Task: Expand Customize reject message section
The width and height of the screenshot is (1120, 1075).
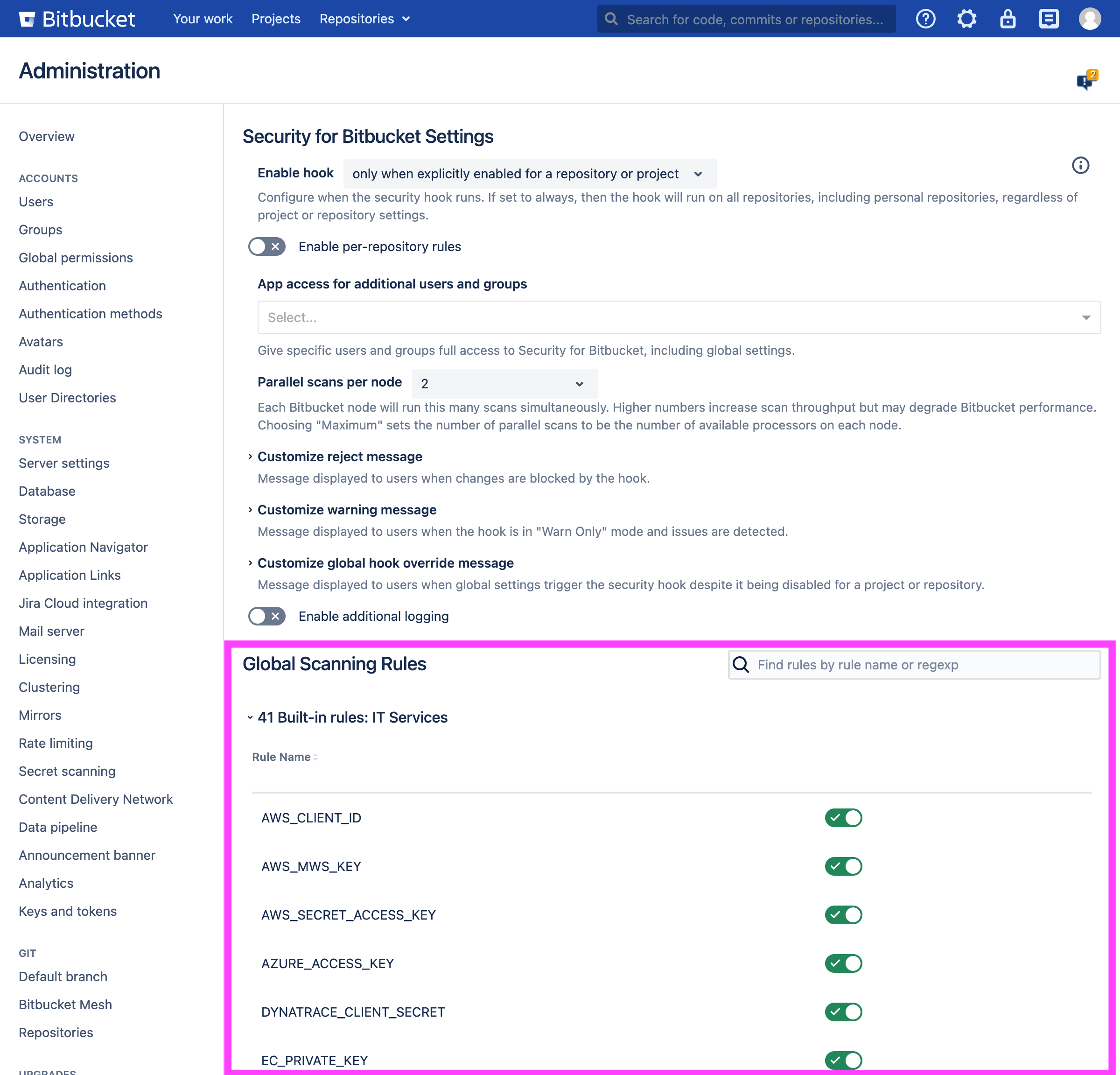Action: coord(339,457)
